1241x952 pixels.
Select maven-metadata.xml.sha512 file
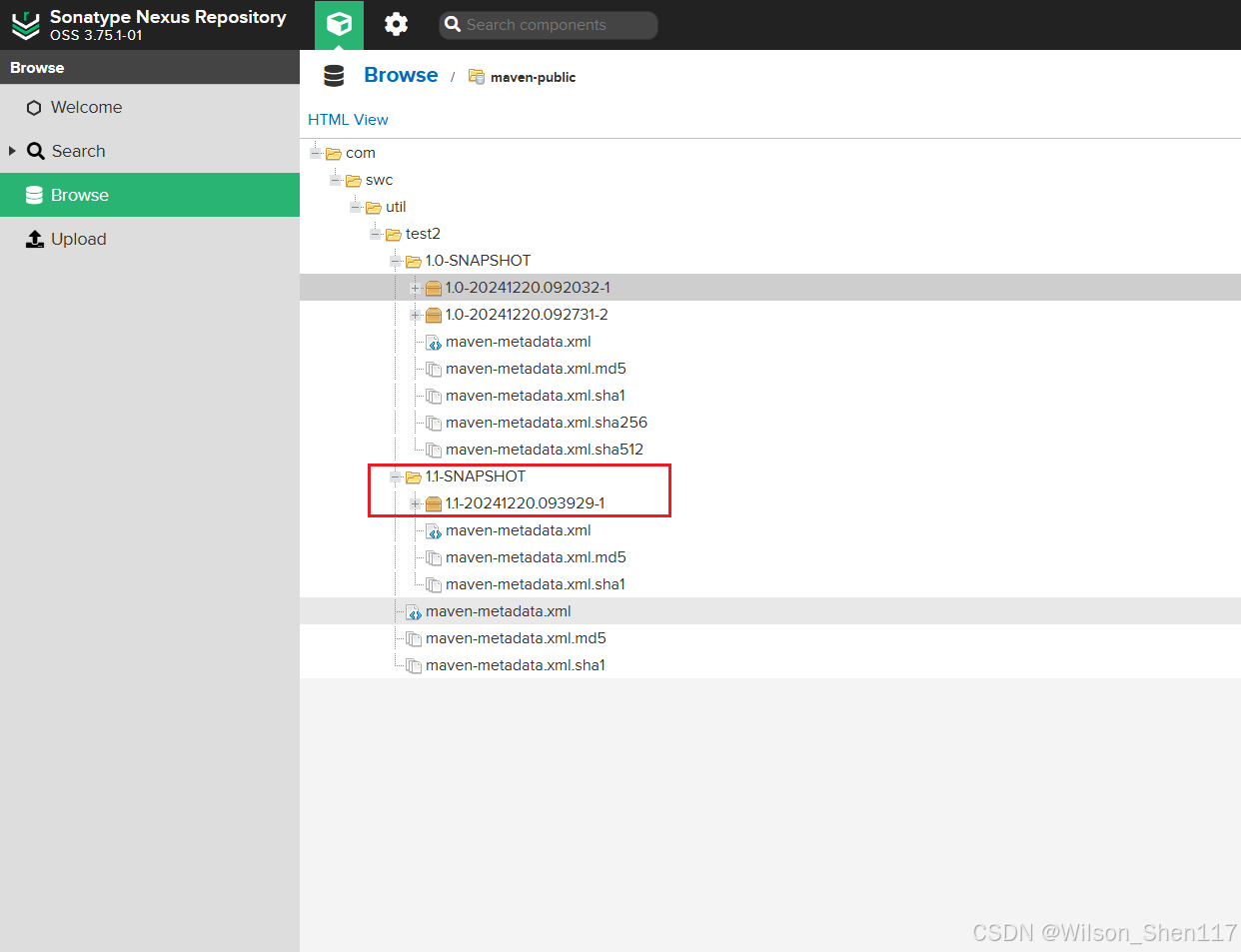pos(545,450)
